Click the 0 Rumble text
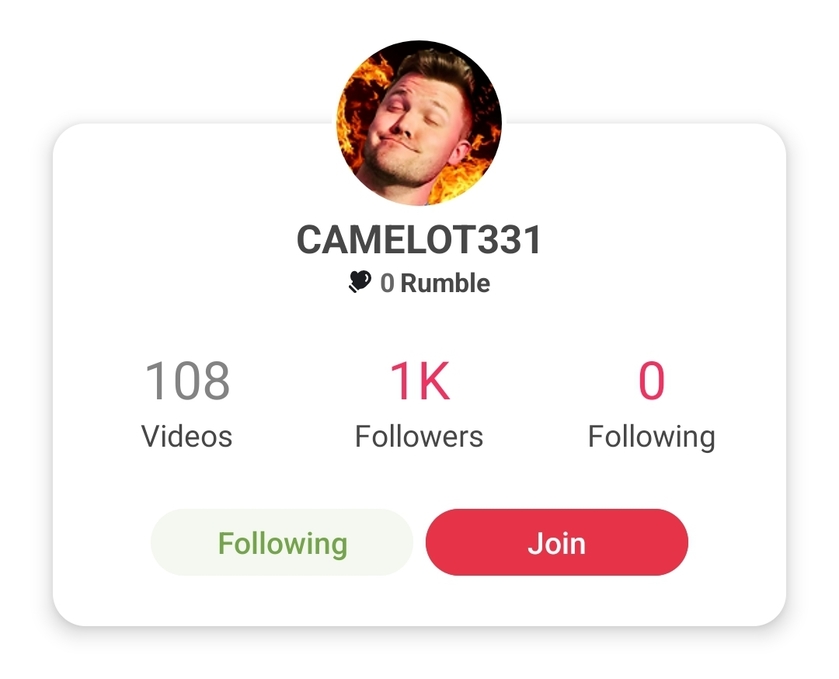 pos(435,283)
